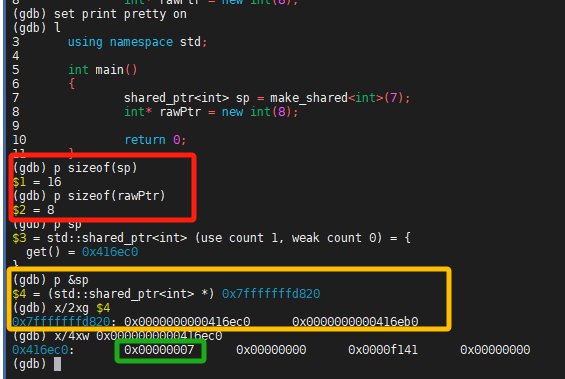Click the 'p &sp' command
Viewport: 565px width, 379px height.
click(51, 280)
